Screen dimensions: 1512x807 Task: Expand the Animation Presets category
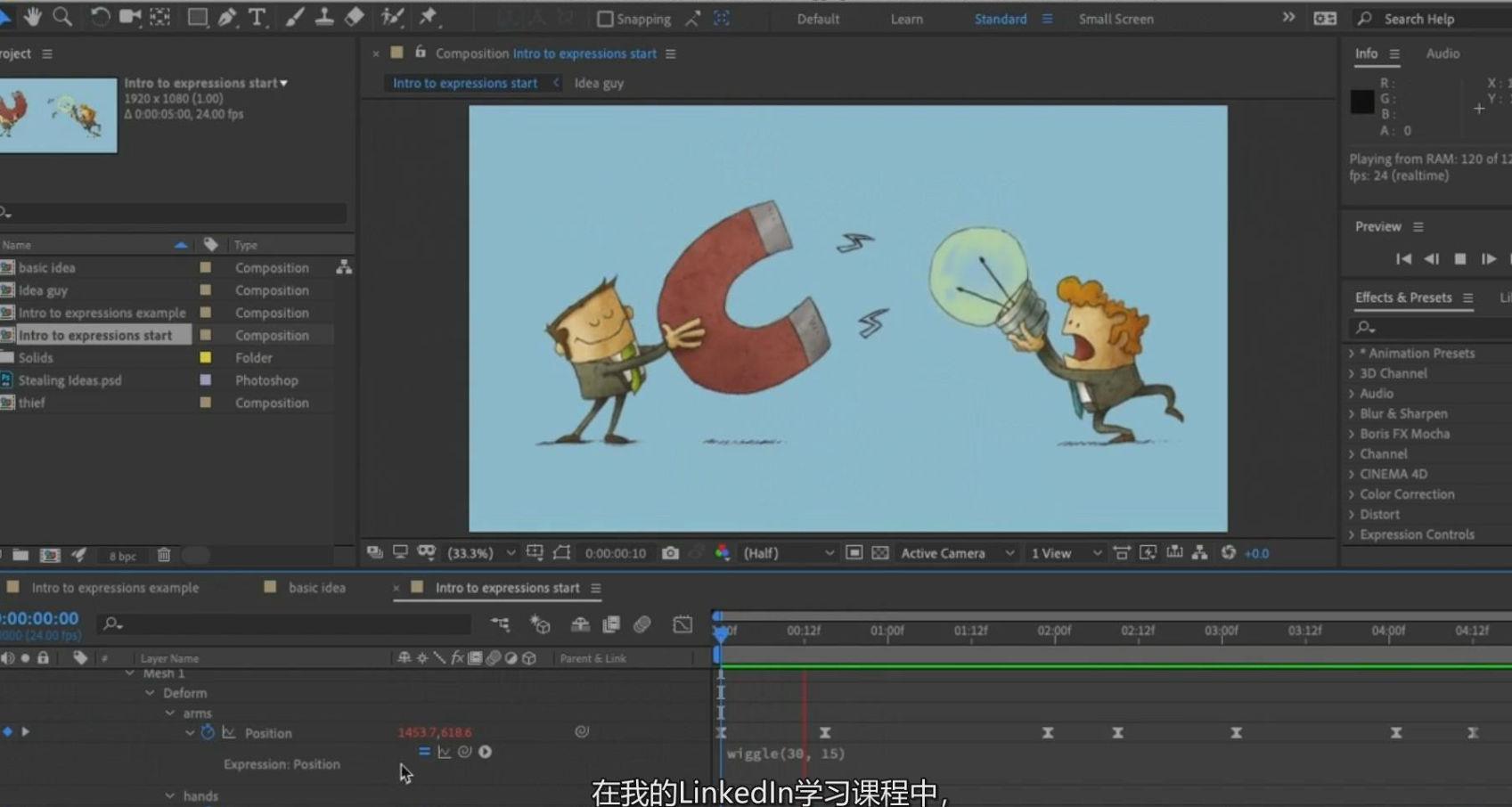(x=1352, y=354)
